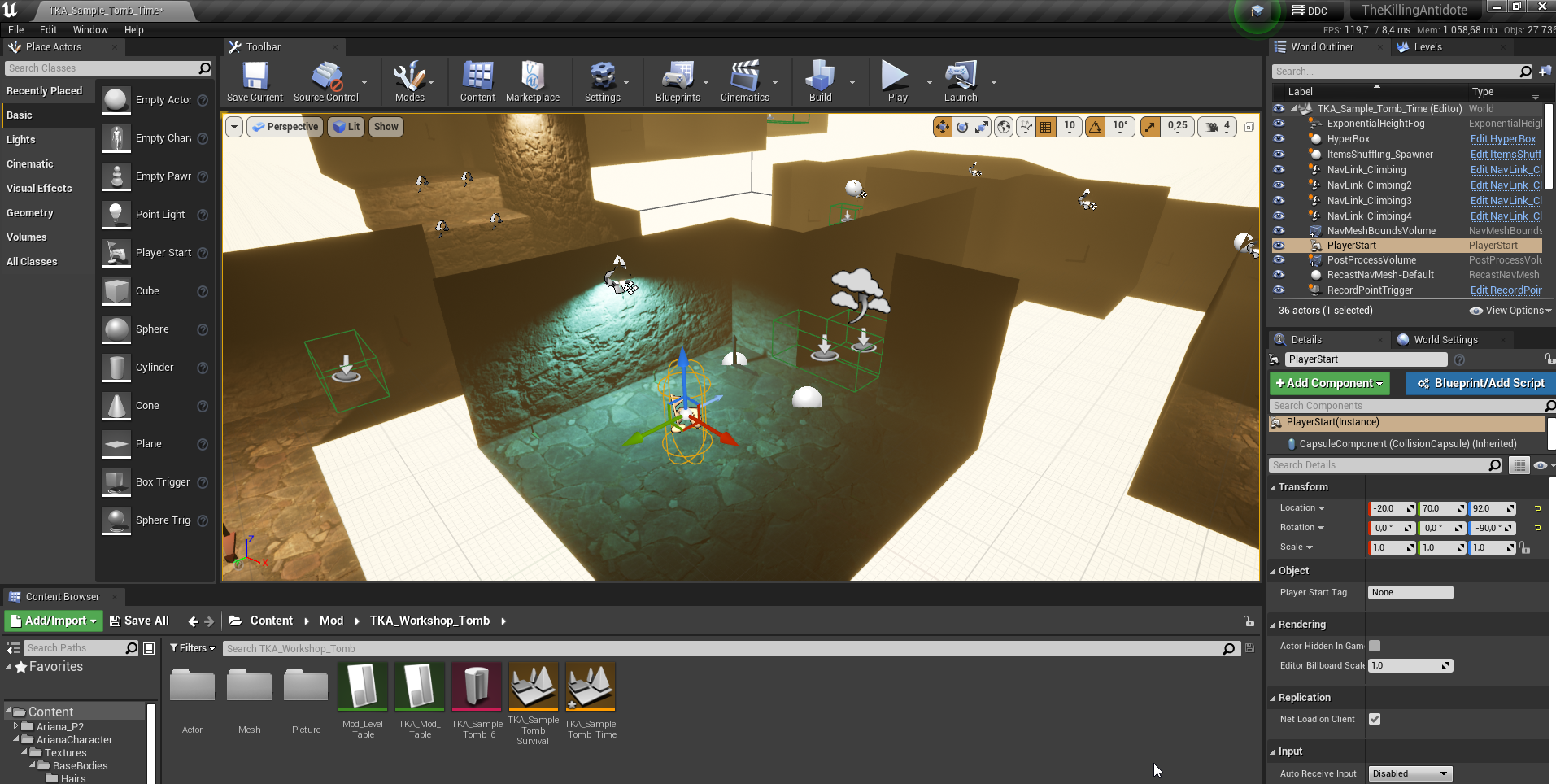Click the Location X value field

(x=1392, y=508)
